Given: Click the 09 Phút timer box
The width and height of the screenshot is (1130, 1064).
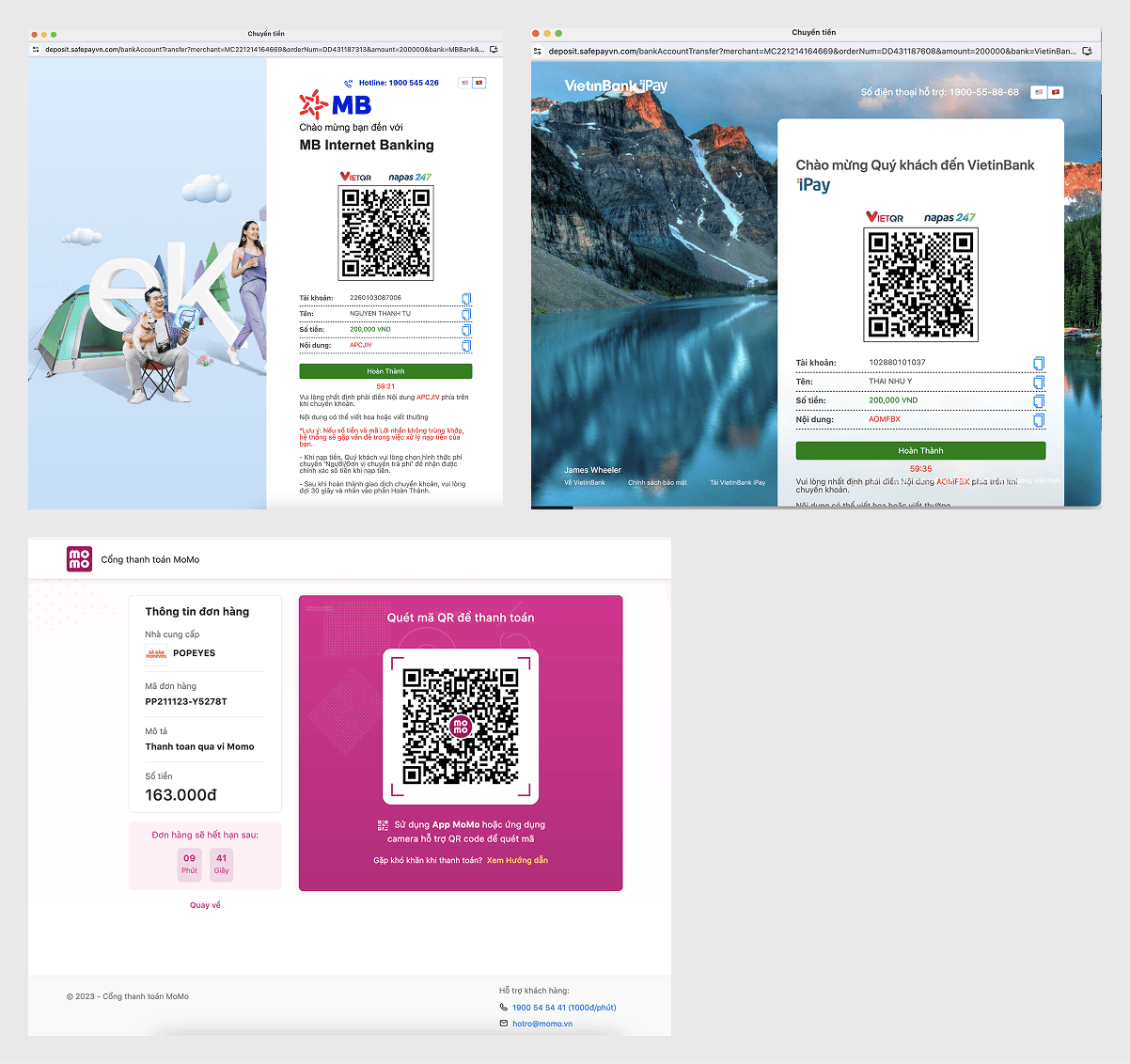Looking at the screenshot, I should (190, 864).
